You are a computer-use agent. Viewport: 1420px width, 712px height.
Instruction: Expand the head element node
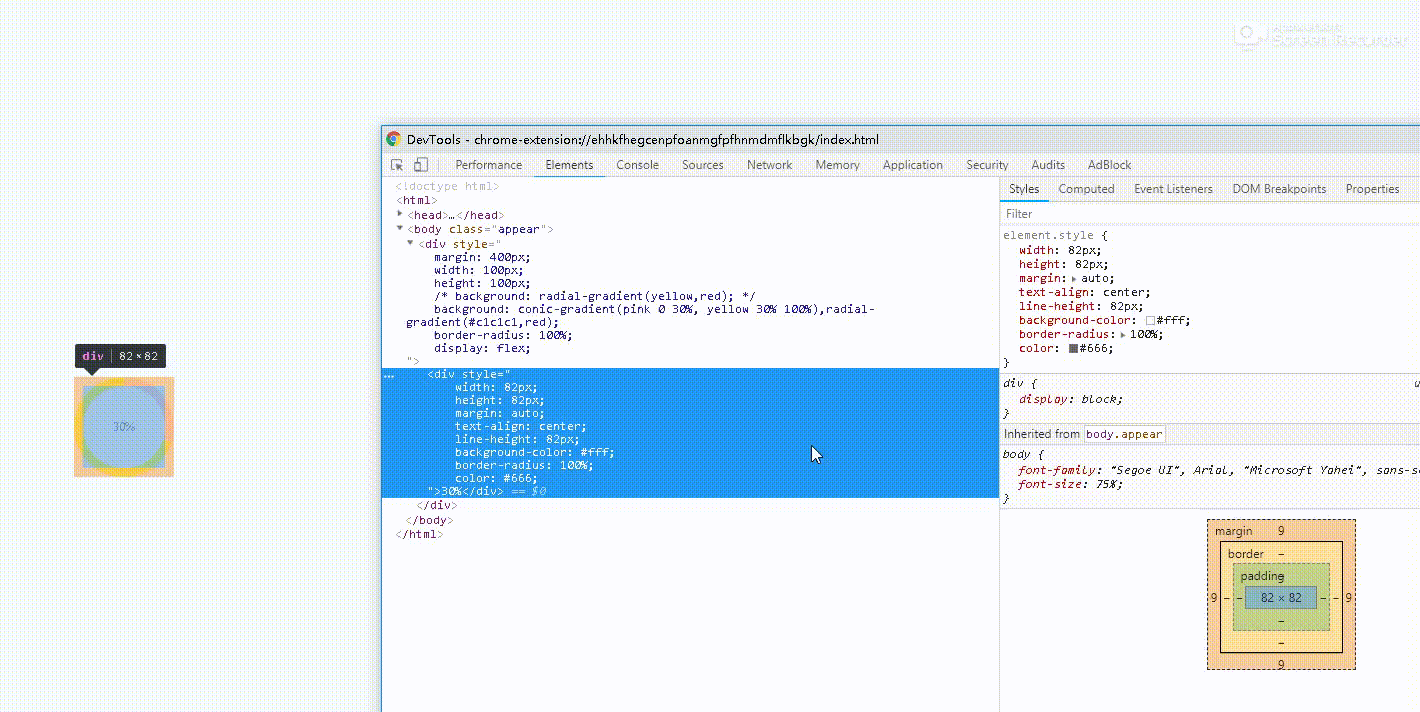[x=401, y=214]
